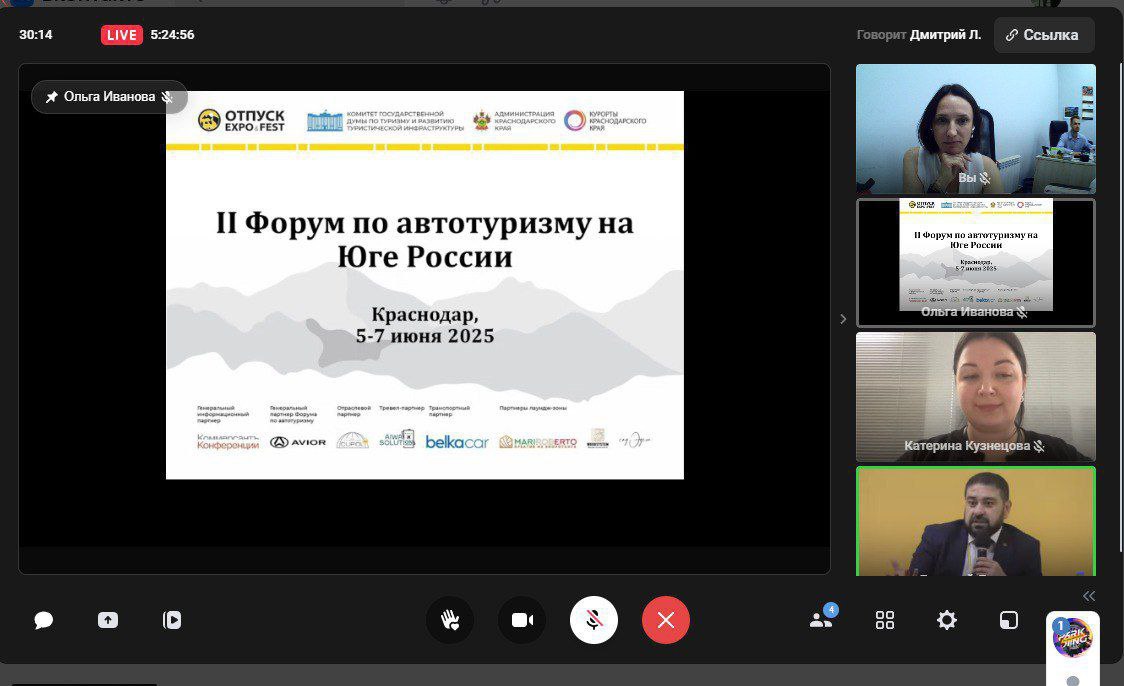Image resolution: width=1124 pixels, height=686 pixels.
Task: Click the red LIVE badge
Action: (122, 35)
